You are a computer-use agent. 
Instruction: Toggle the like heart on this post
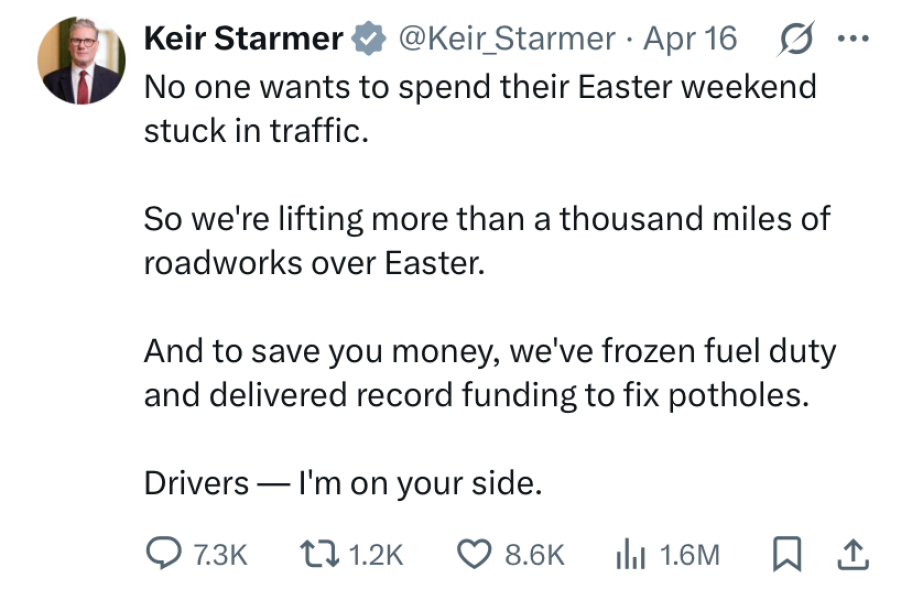[x=474, y=554]
